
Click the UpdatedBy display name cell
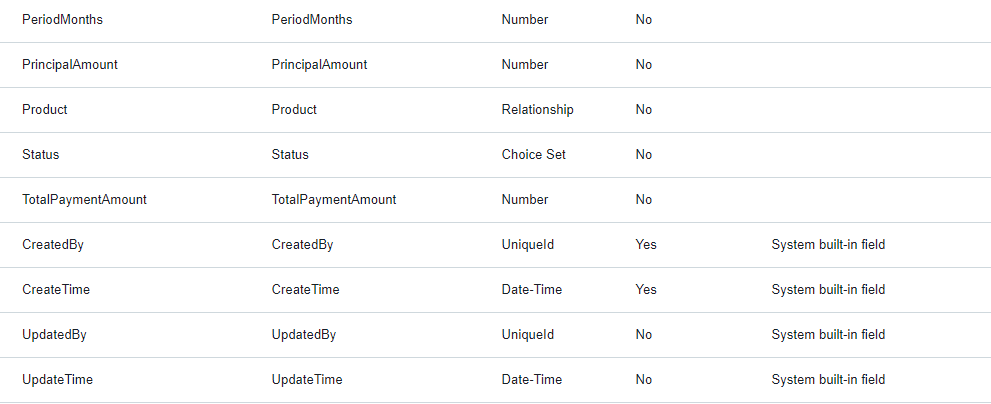click(x=303, y=335)
